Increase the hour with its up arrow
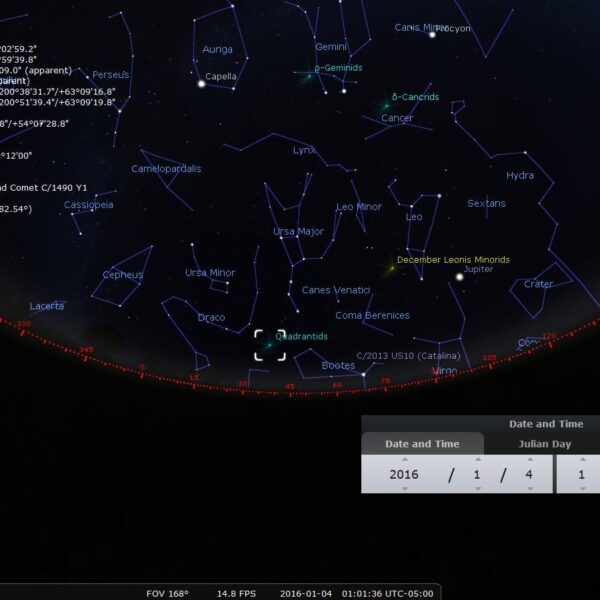 582,459
